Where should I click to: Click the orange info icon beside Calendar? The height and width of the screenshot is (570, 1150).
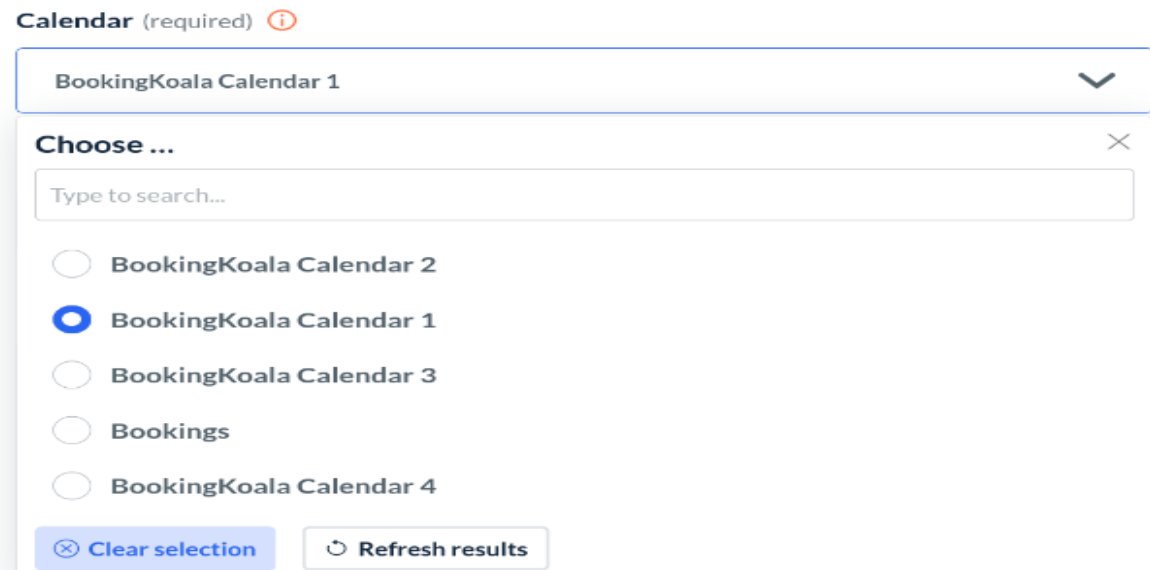[x=283, y=21]
